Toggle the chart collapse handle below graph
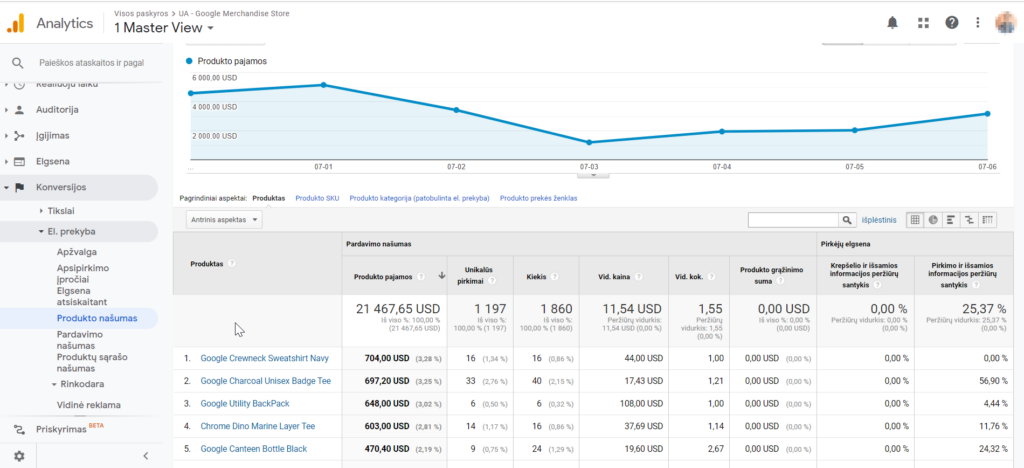This screenshot has width=1024, height=468. 593,174
